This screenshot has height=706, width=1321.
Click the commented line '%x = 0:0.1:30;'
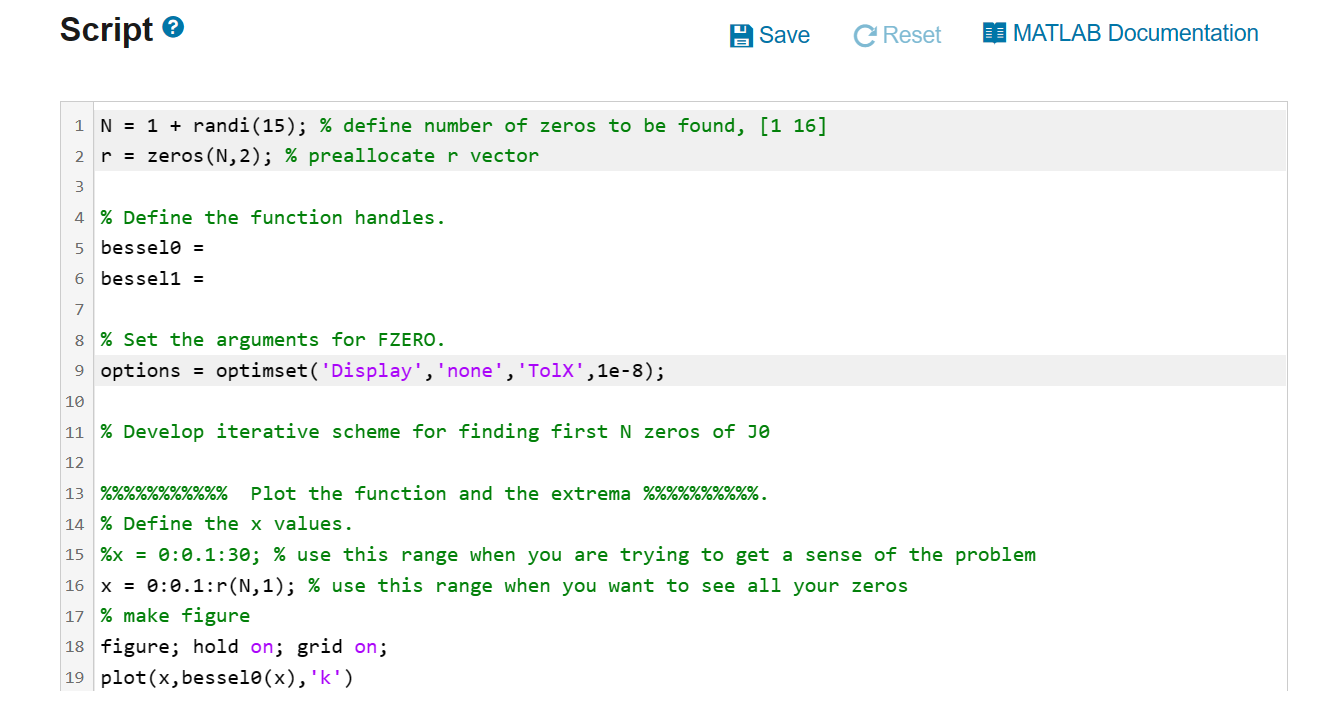coord(181,555)
